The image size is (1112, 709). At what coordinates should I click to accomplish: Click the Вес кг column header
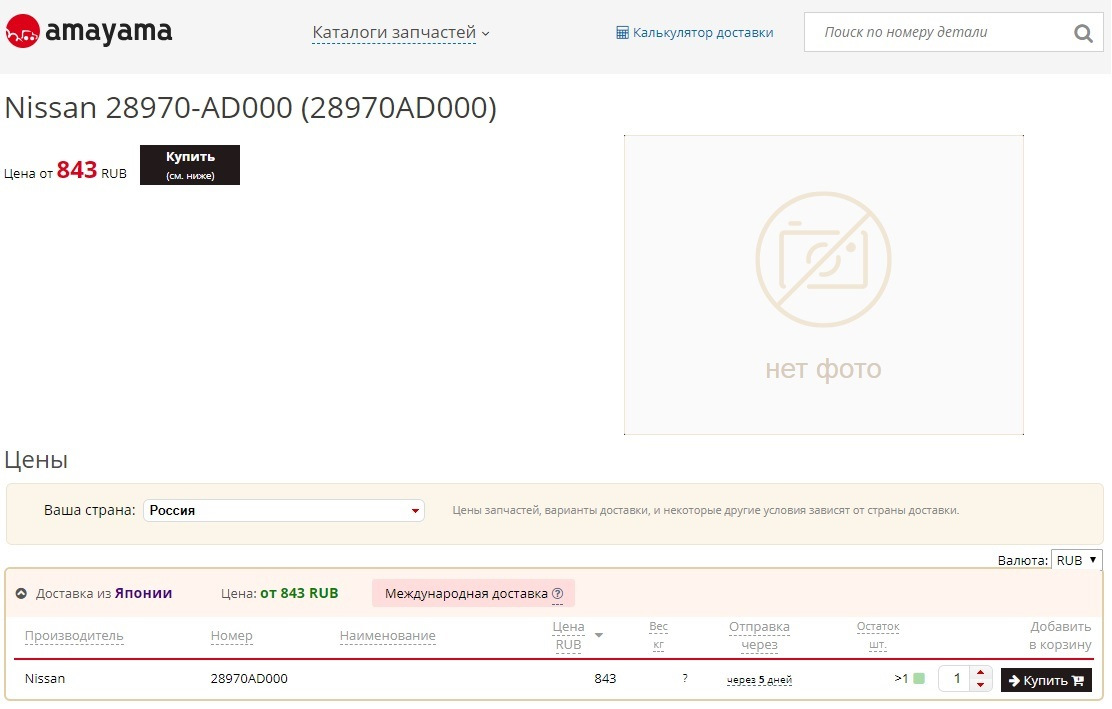coord(658,635)
